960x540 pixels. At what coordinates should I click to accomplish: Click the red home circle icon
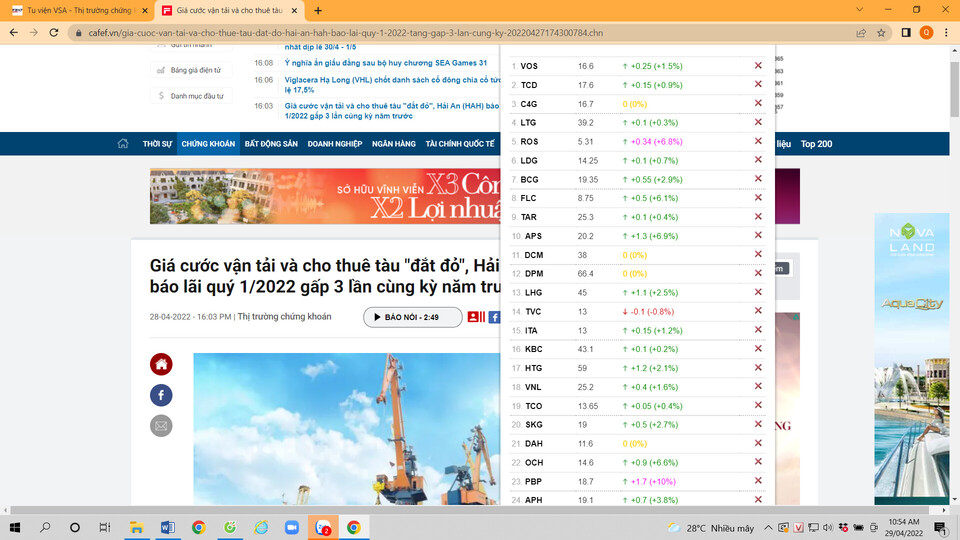point(161,364)
